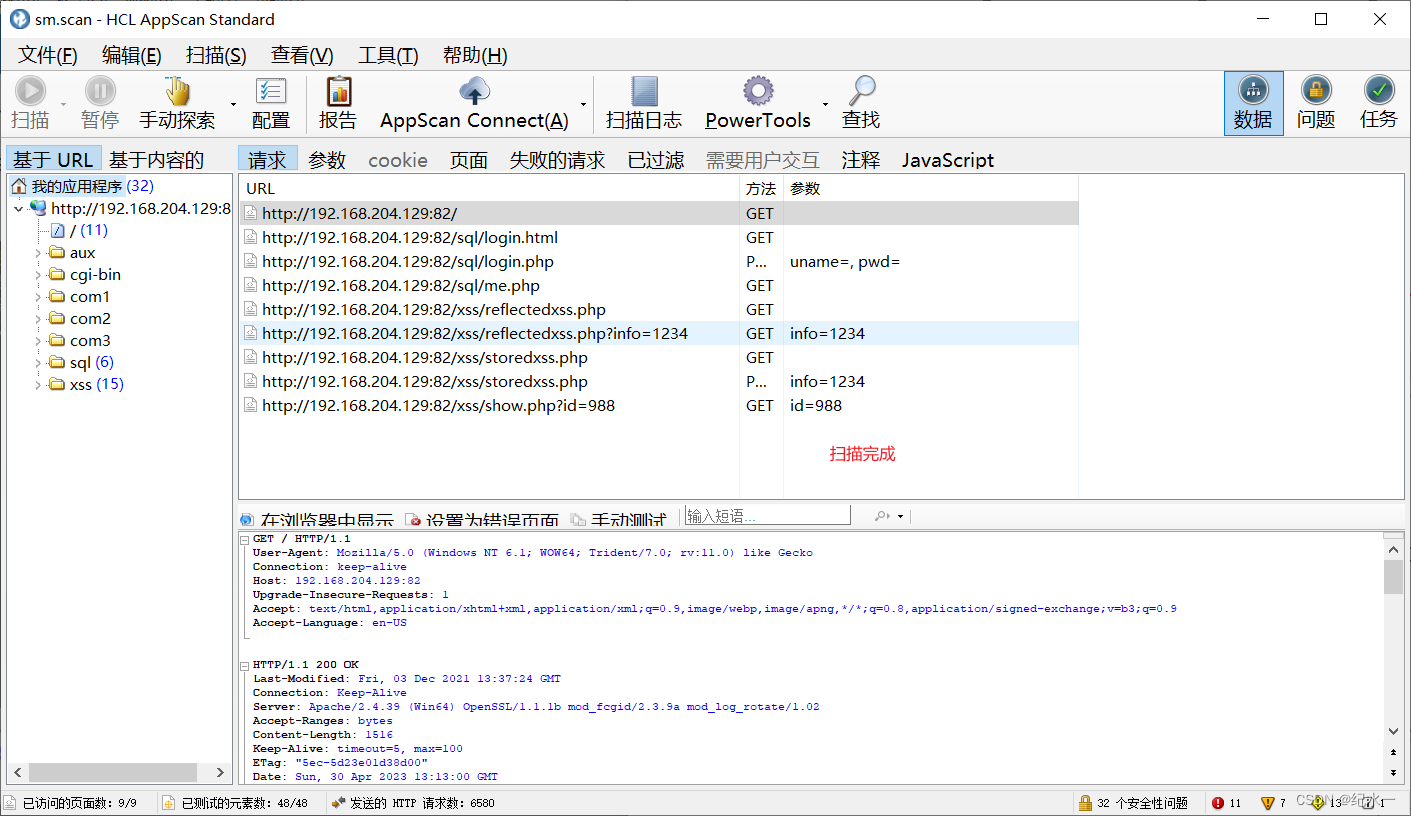Open the scan log (扫描日志)

tap(643, 103)
